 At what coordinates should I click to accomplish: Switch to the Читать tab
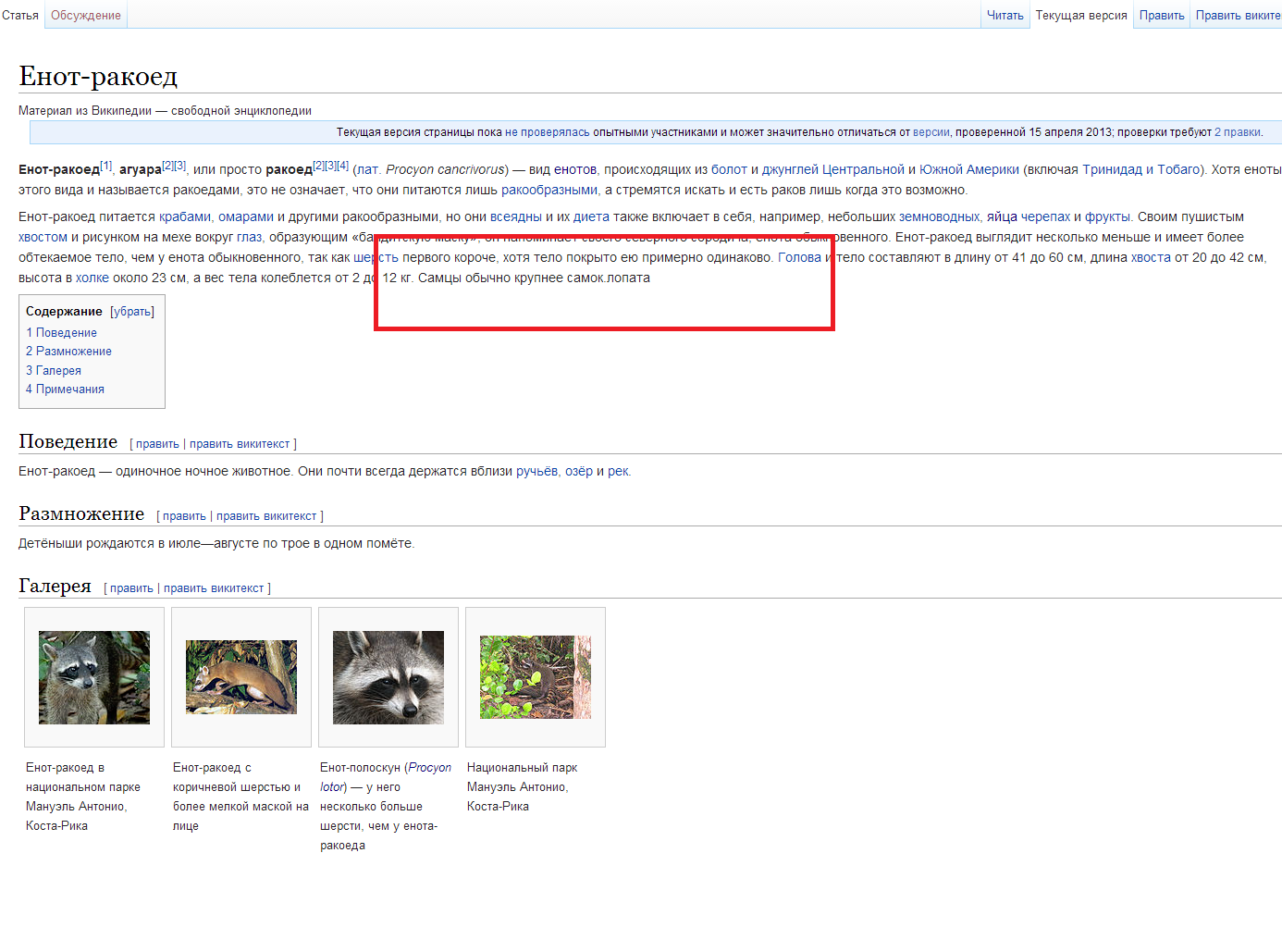tap(1005, 16)
